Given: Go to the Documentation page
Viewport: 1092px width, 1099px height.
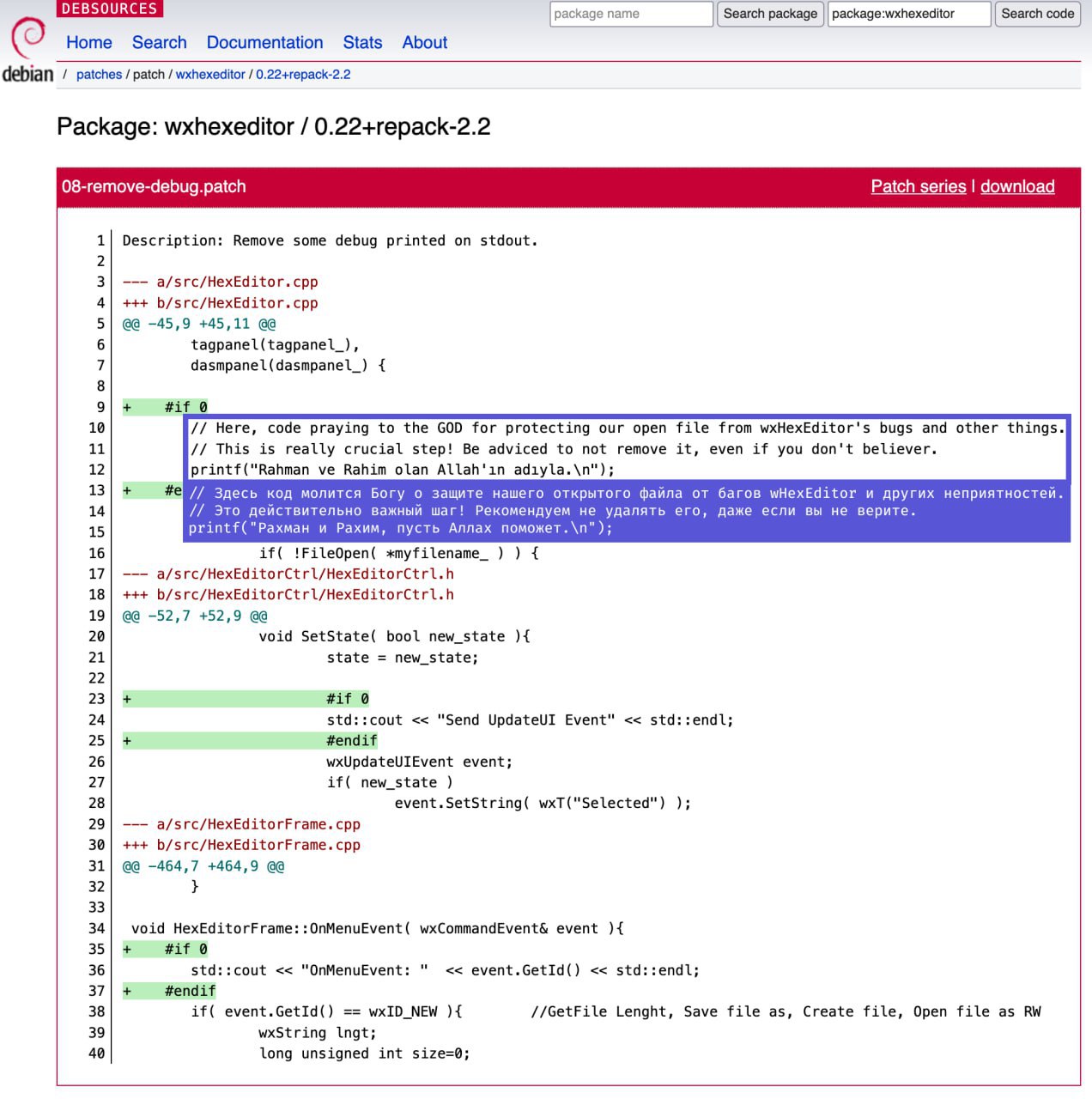Looking at the screenshot, I should (264, 42).
